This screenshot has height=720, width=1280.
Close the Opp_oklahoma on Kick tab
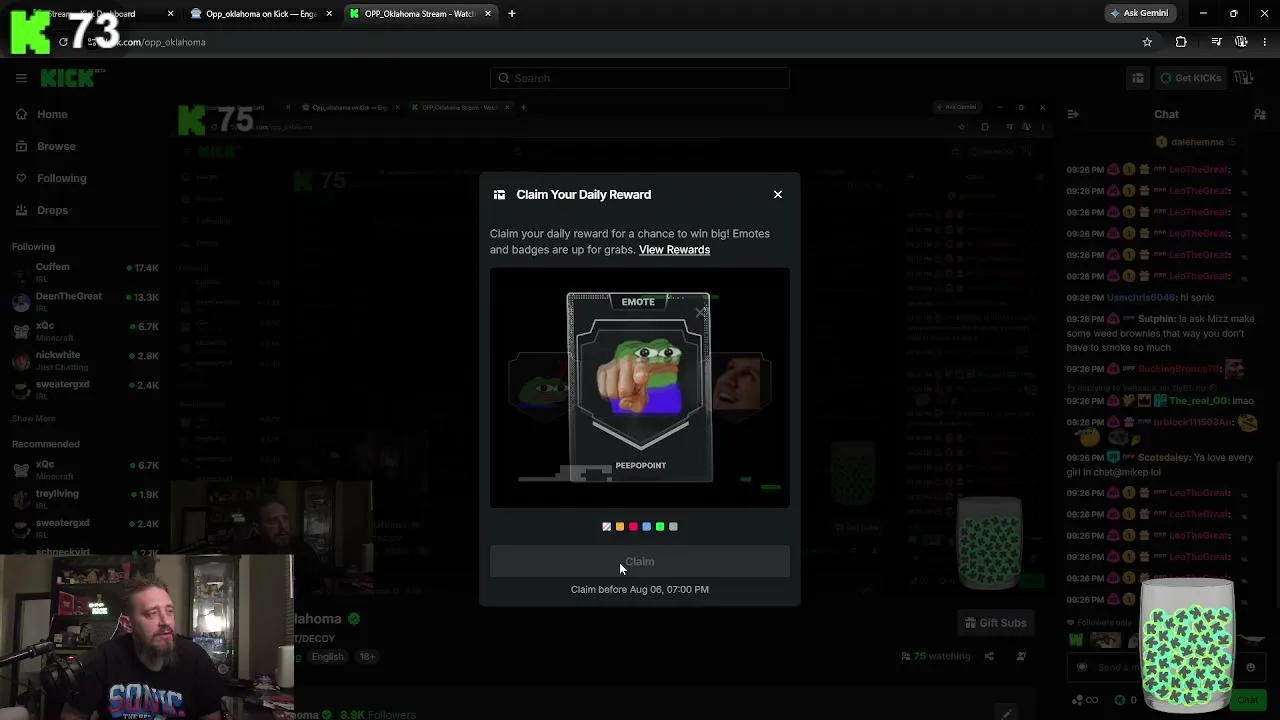330,14
